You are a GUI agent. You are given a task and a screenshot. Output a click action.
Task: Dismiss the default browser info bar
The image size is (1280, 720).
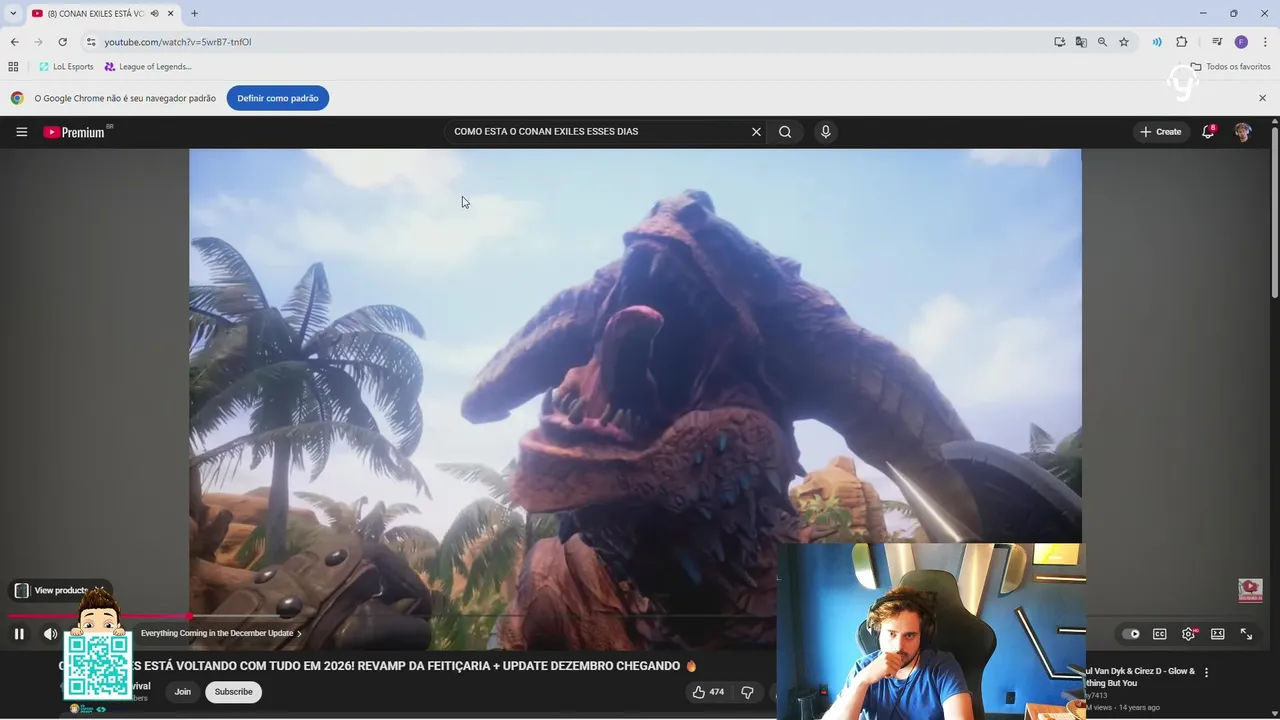coord(1262,98)
